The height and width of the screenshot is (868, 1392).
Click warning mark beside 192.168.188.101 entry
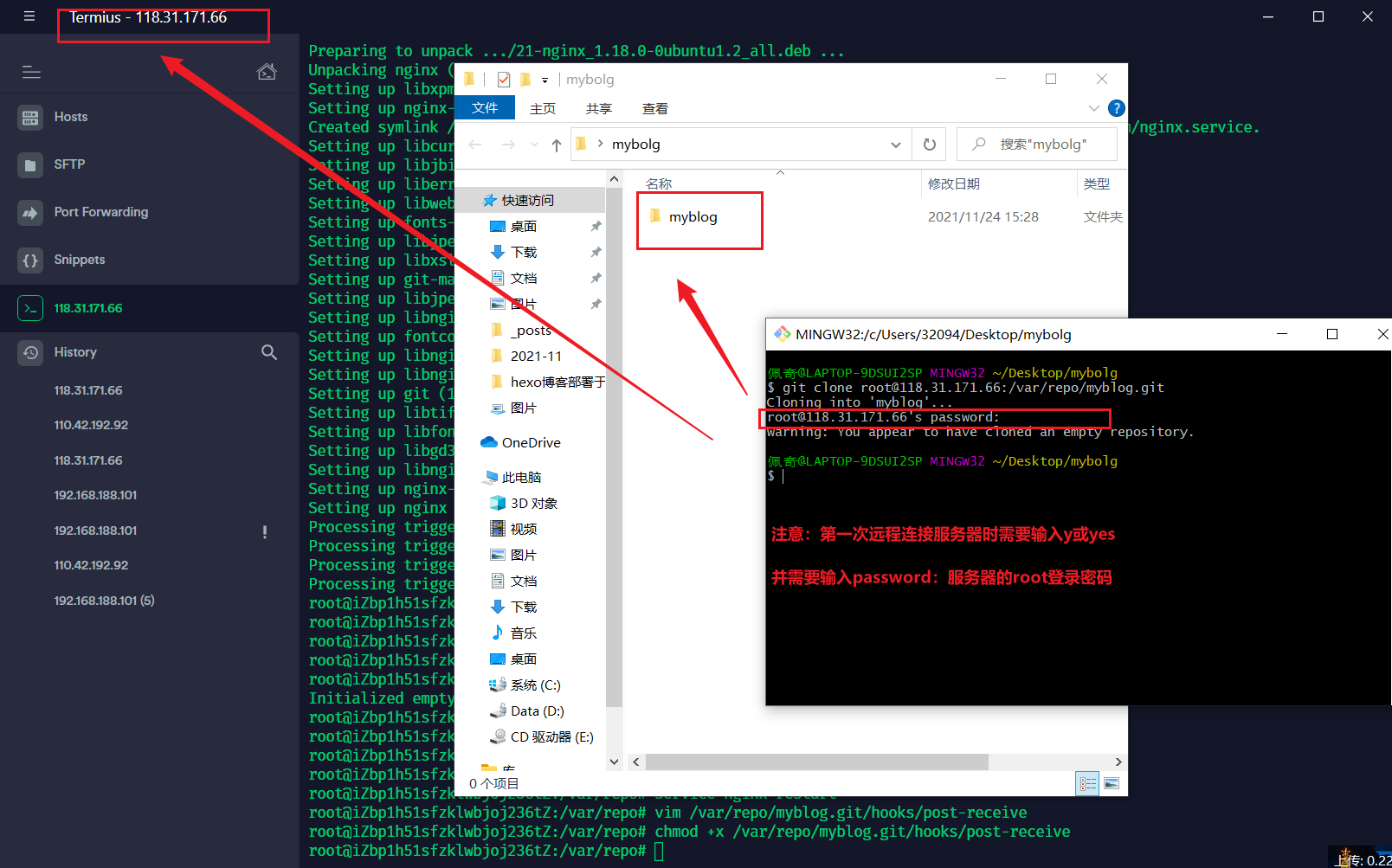click(265, 531)
